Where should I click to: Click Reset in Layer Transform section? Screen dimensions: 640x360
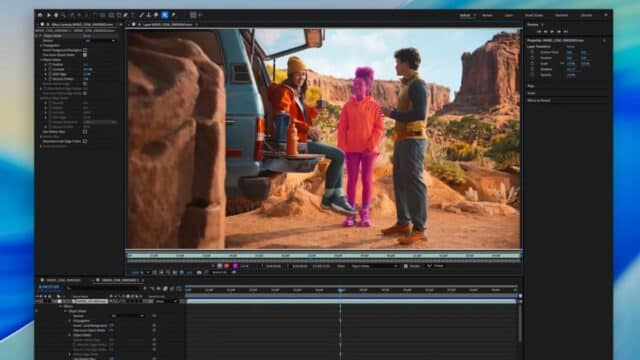pos(571,47)
